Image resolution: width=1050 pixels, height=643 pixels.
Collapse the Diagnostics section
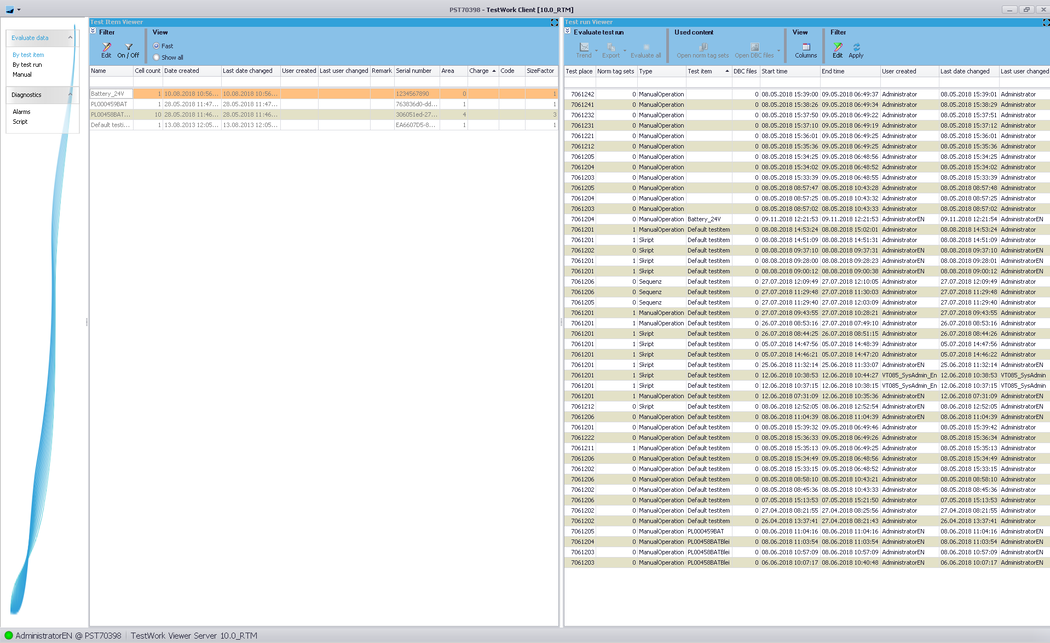point(70,95)
